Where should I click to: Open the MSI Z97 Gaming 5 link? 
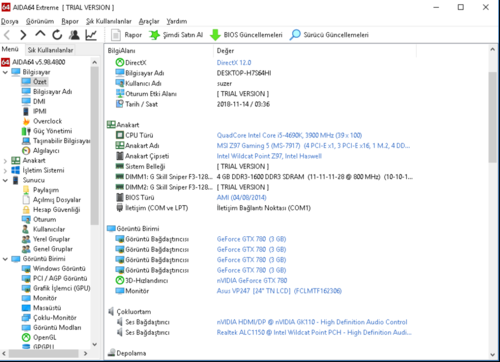(x=313, y=146)
